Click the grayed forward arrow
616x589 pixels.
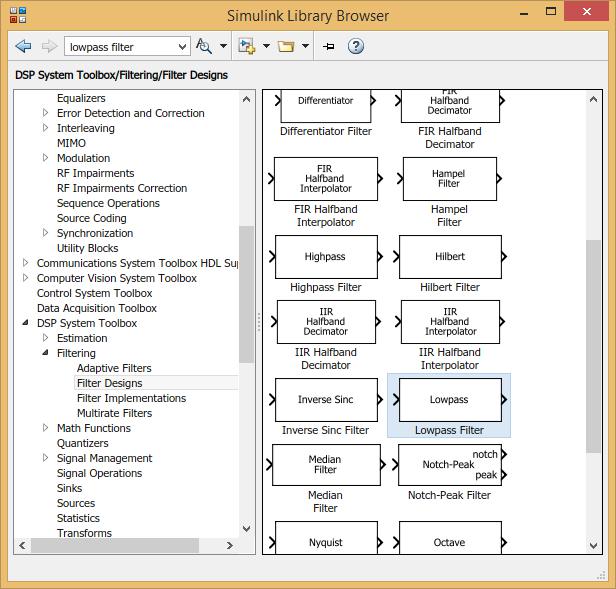click(x=49, y=46)
